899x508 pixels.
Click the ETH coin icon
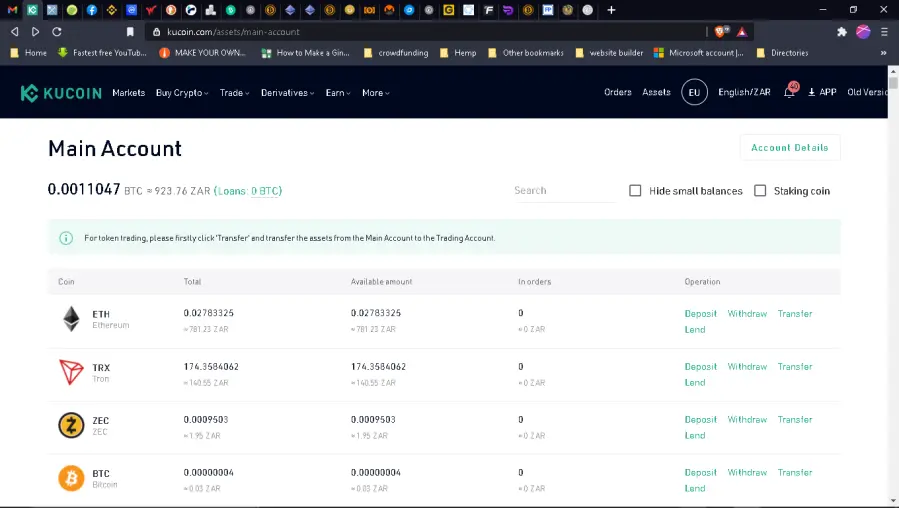click(71, 319)
